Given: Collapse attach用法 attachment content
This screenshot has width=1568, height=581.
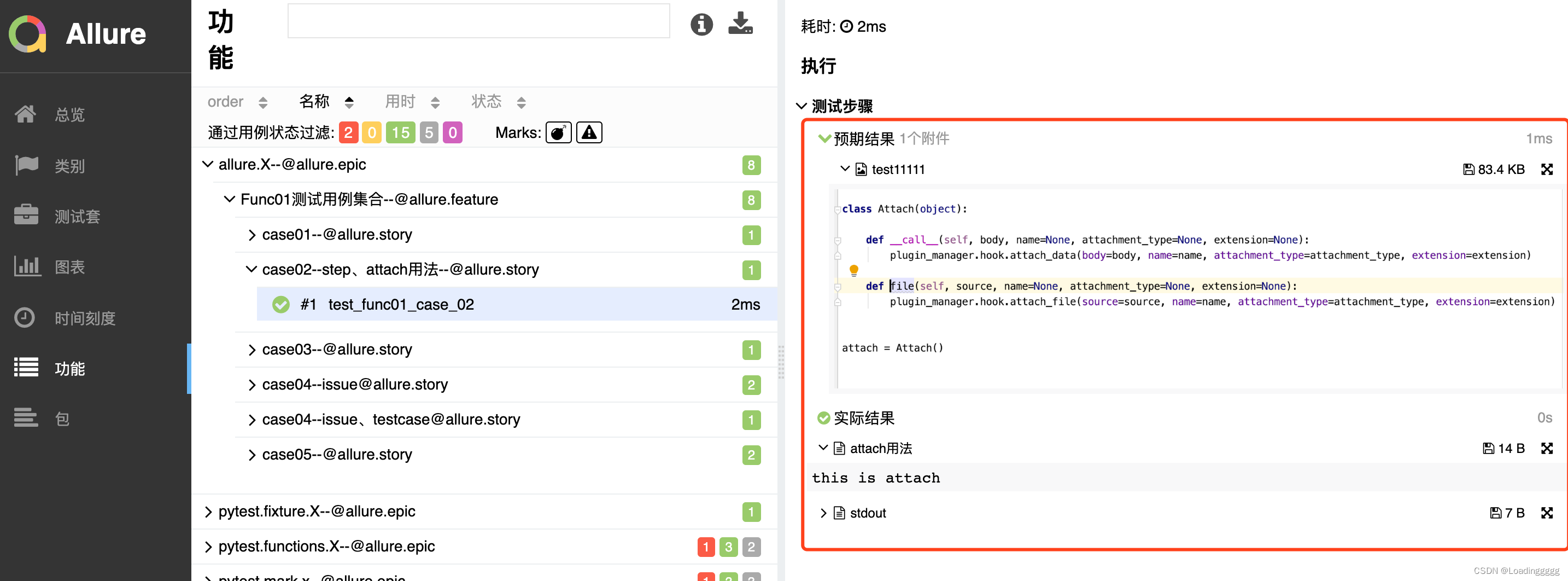Looking at the screenshot, I should pyautogui.click(x=823, y=448).
